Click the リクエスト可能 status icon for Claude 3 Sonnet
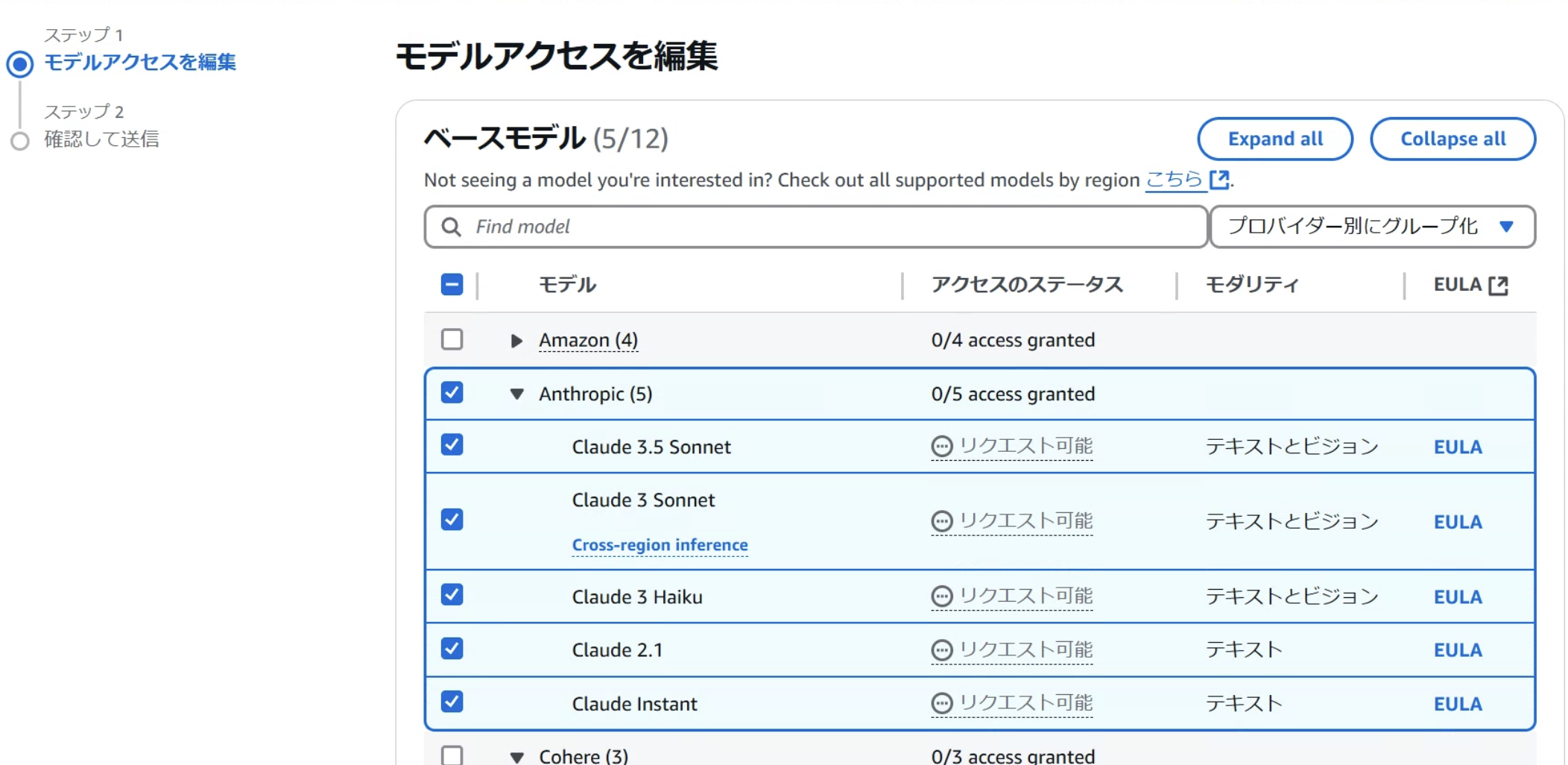Image resolution: width=1568 pixels, height=765 pixels. click(x=942, y=520)
